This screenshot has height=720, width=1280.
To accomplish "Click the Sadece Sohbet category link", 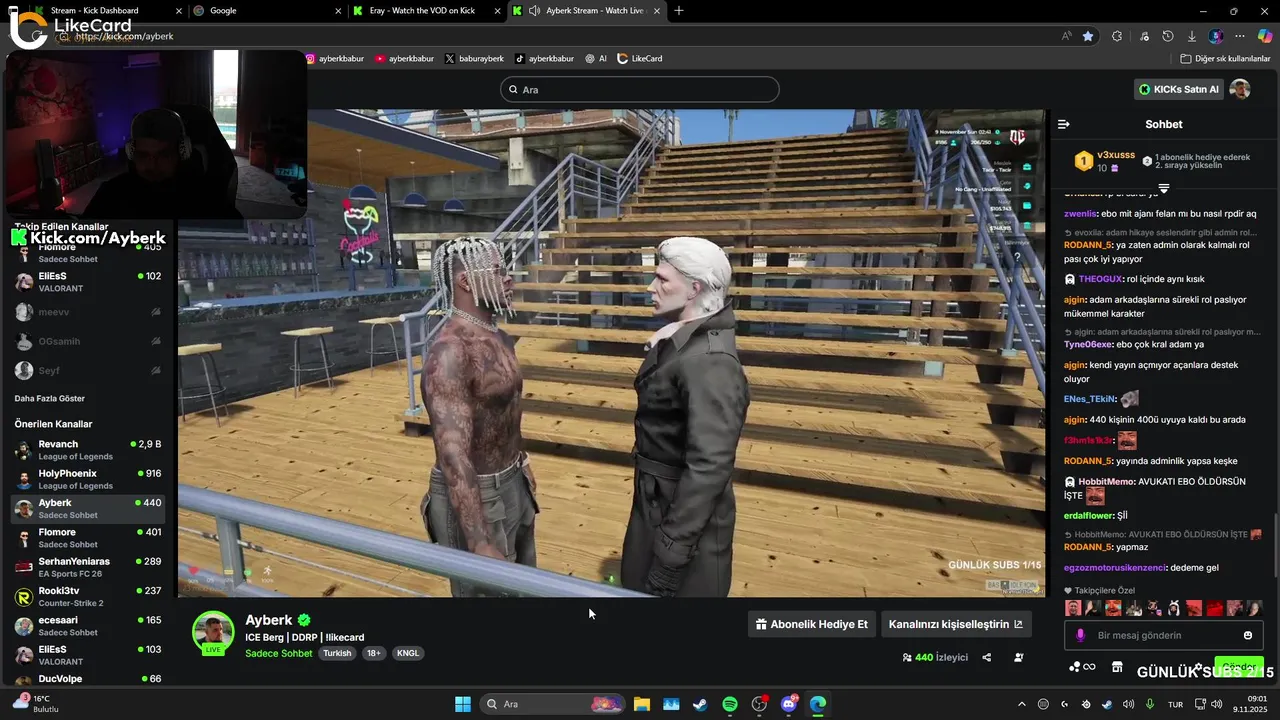I will (x=279, y=653).
